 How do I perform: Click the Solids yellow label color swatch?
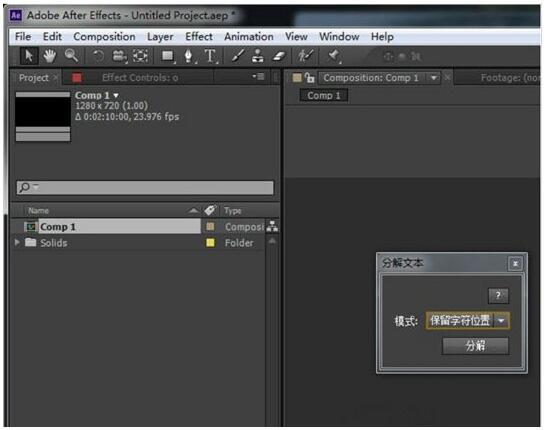(x=210, y=242)
